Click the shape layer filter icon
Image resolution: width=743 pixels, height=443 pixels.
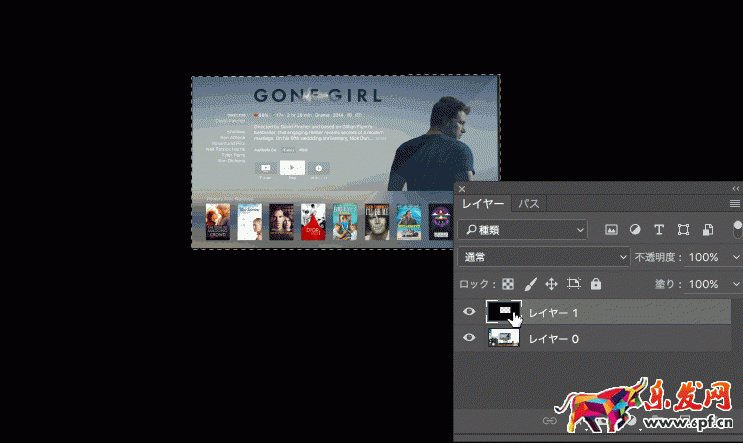(683, 230)
